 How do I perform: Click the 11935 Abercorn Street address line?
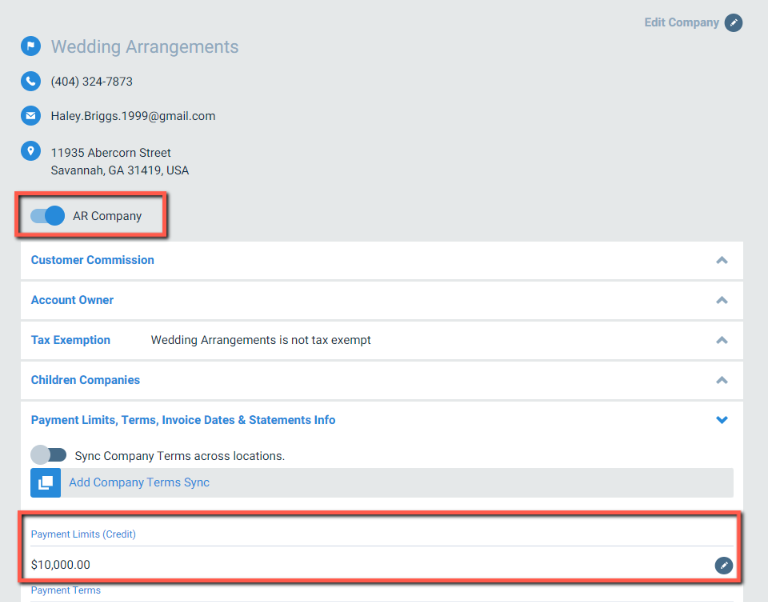(x=111, y=153)
